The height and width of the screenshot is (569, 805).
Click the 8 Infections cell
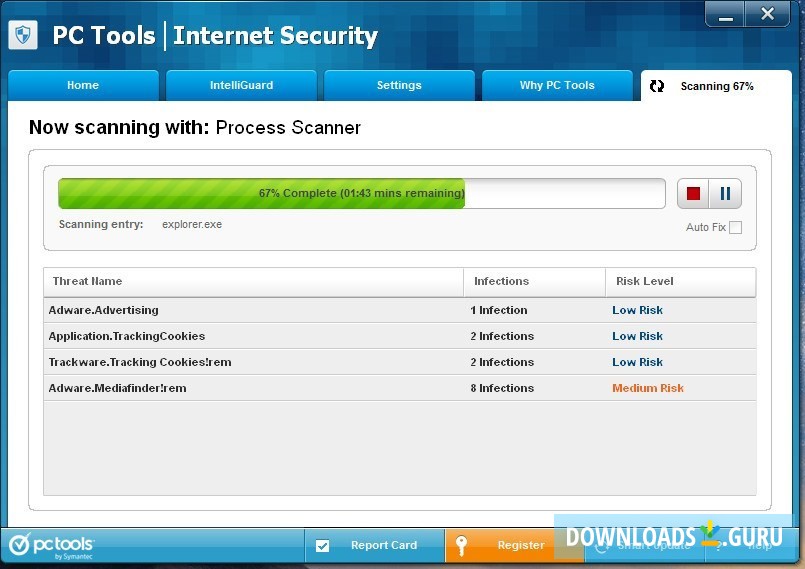coord(502,388)
